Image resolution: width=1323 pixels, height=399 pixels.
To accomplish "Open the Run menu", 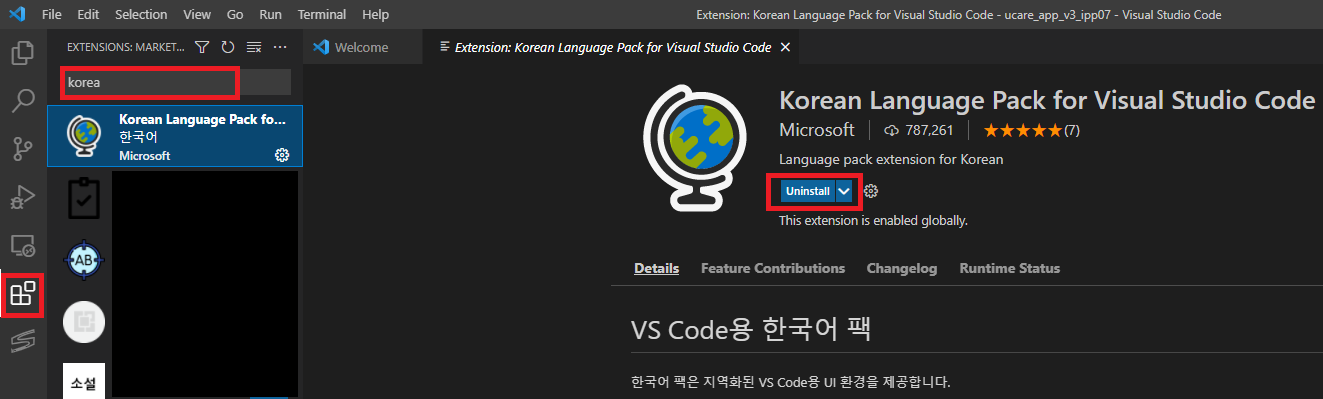I will [x=270, y=15].
